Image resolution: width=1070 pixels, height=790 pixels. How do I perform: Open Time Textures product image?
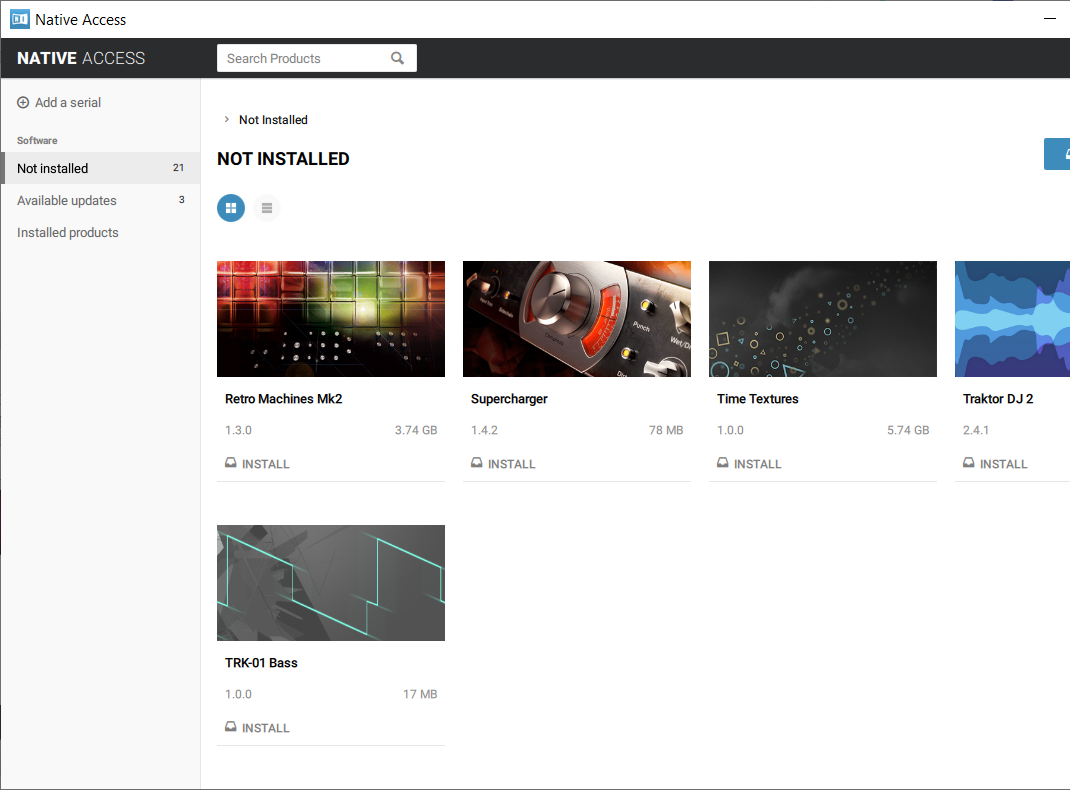[823, 319]
